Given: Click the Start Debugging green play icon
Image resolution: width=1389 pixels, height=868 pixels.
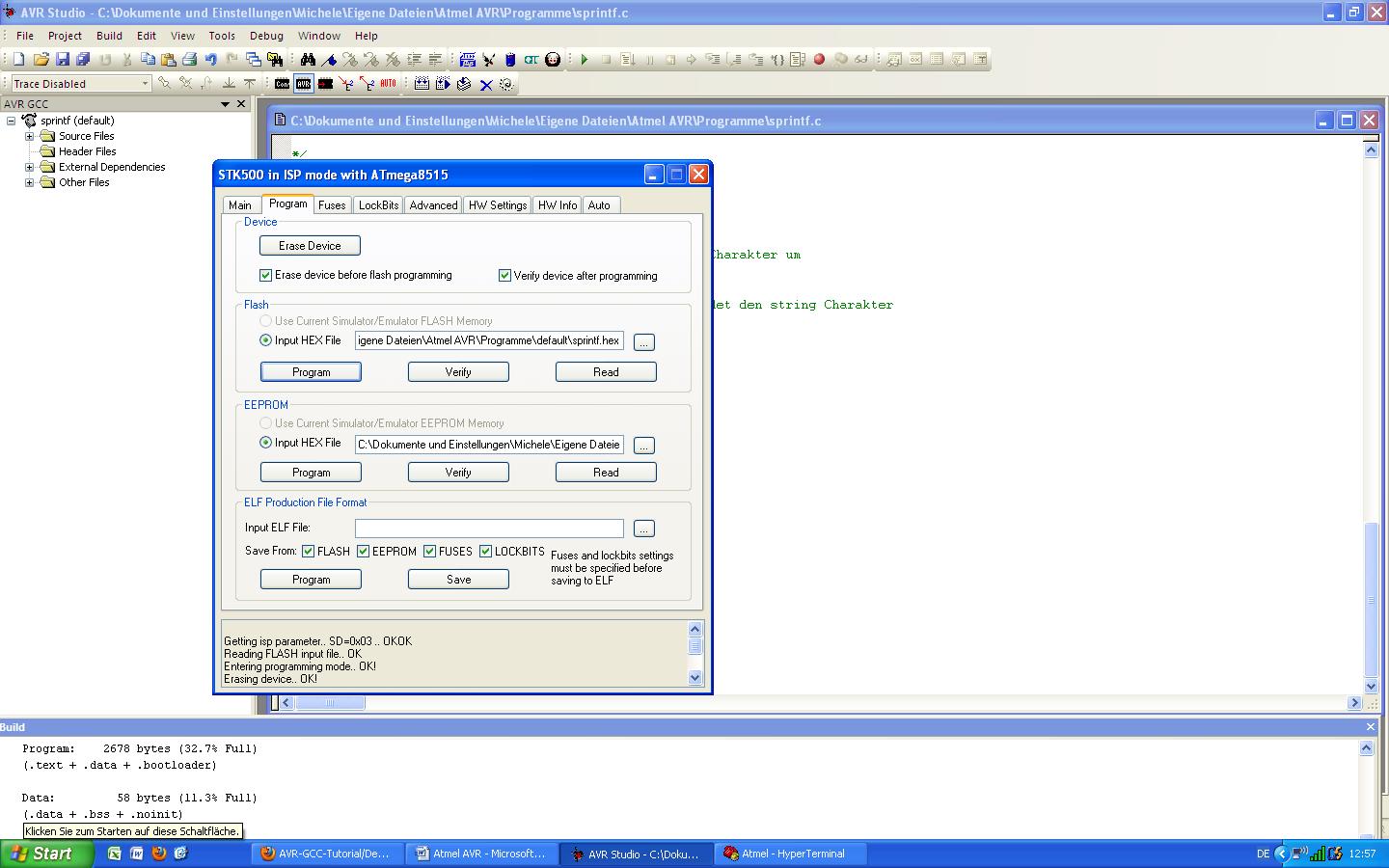Looking at the screenshot, I should (x=585, y=59).
